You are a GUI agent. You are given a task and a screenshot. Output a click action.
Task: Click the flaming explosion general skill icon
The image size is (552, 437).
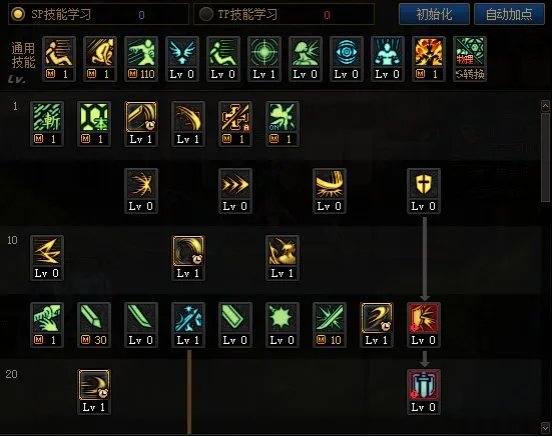coord(428,52)
